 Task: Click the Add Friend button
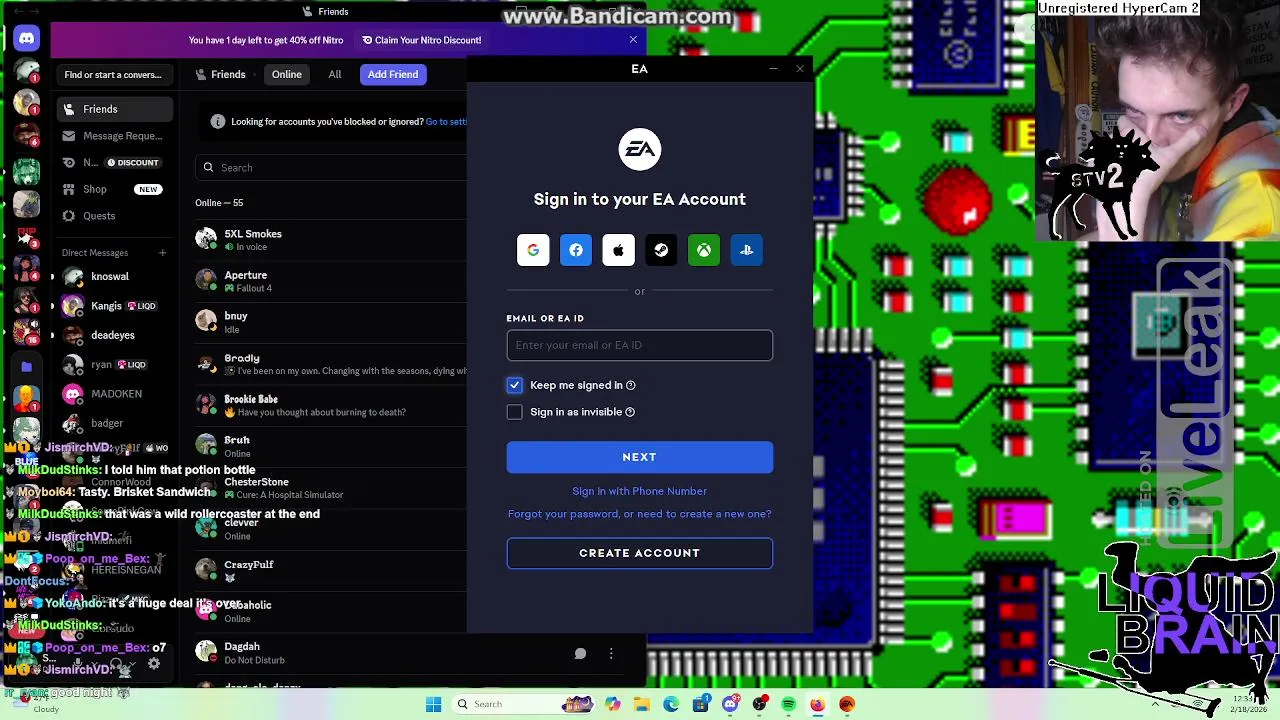[393, 74]
